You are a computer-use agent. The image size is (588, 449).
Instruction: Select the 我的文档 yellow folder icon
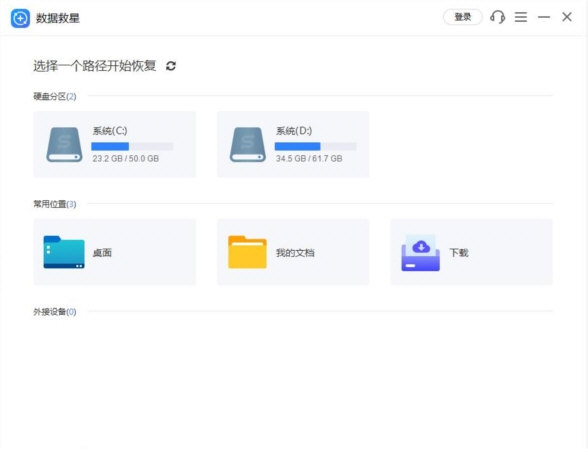click(248, 252)
